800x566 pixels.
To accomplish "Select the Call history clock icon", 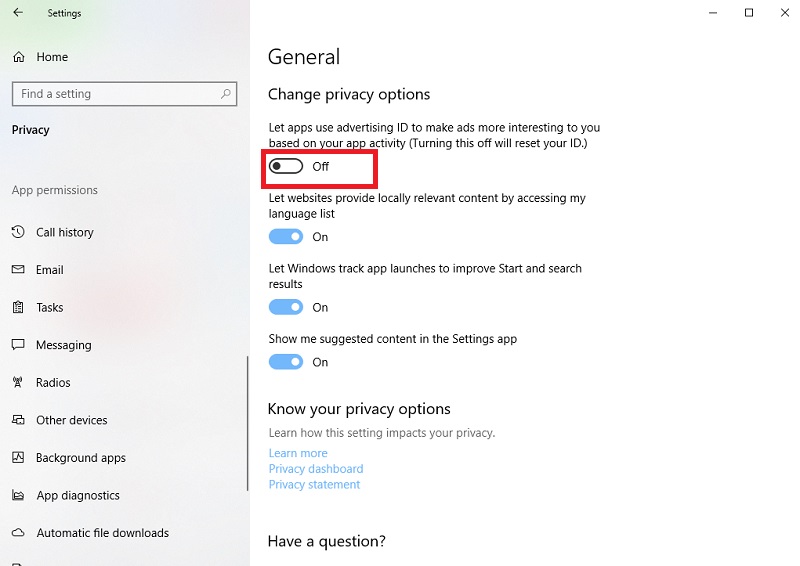I will click(x=18, y=232).
